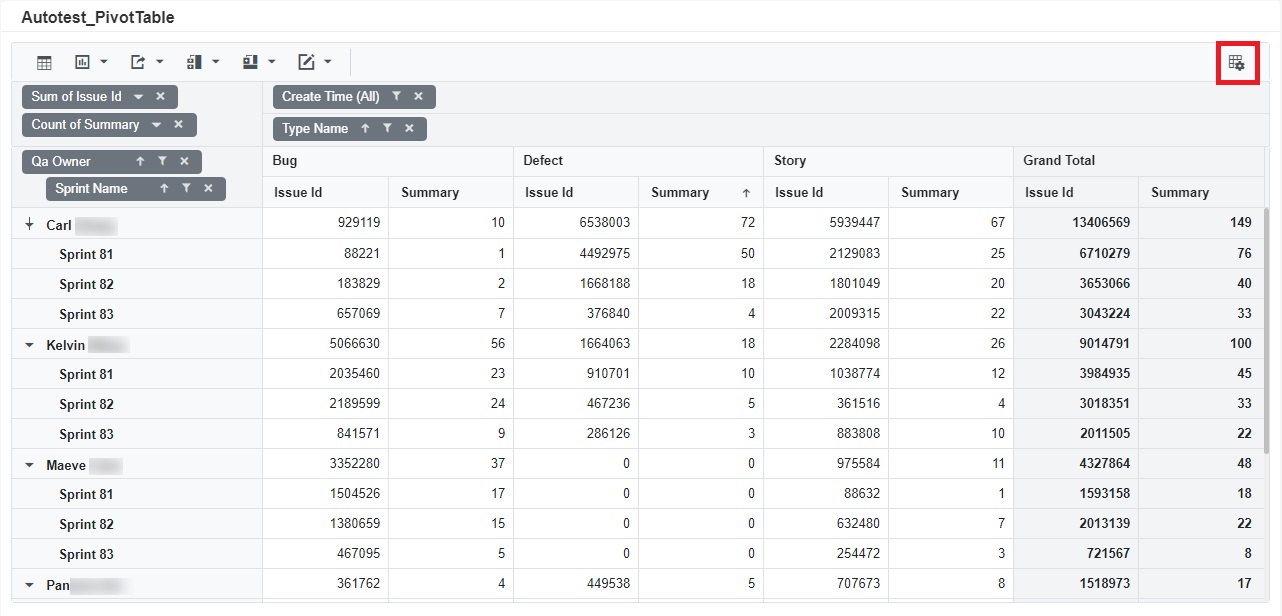Click the filter icon on Sprint Name
Screen dimensions: 1282x616
[186, 189]
